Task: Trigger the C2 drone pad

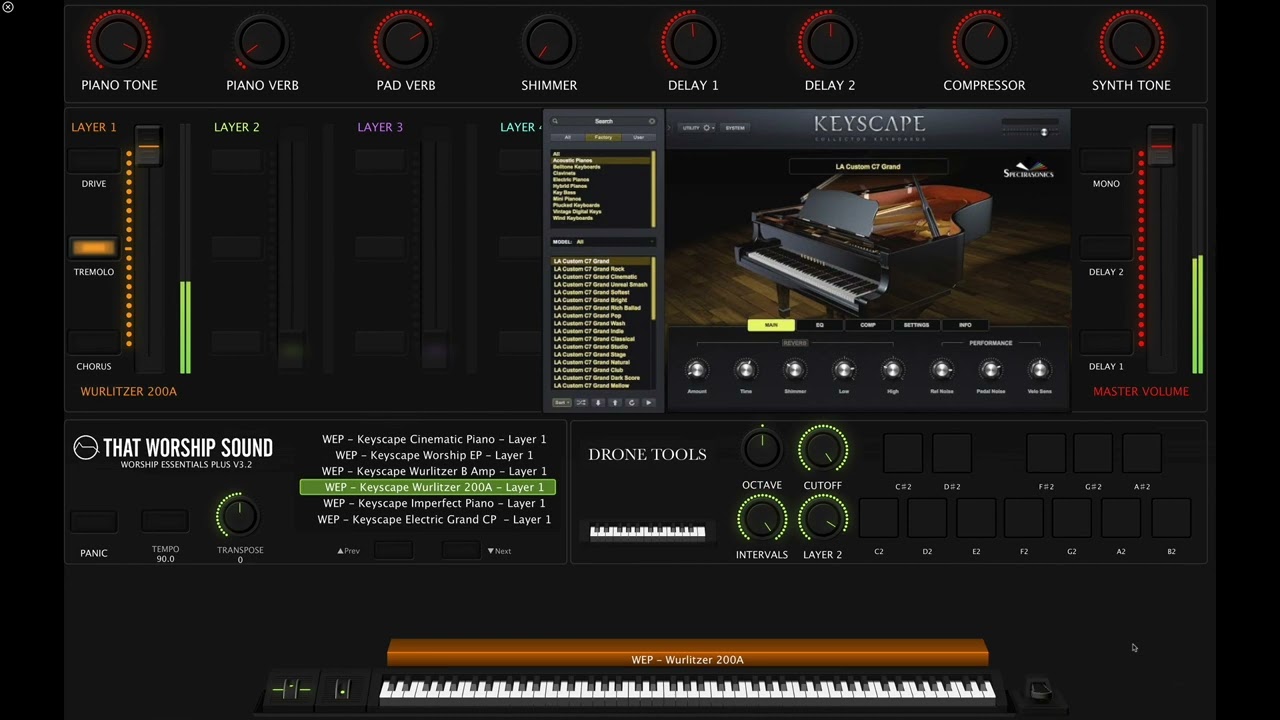Action: click(879, 519)
